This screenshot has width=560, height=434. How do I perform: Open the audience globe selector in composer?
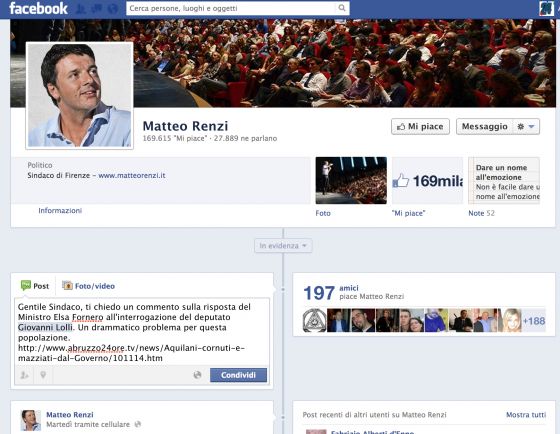(197, 375)
